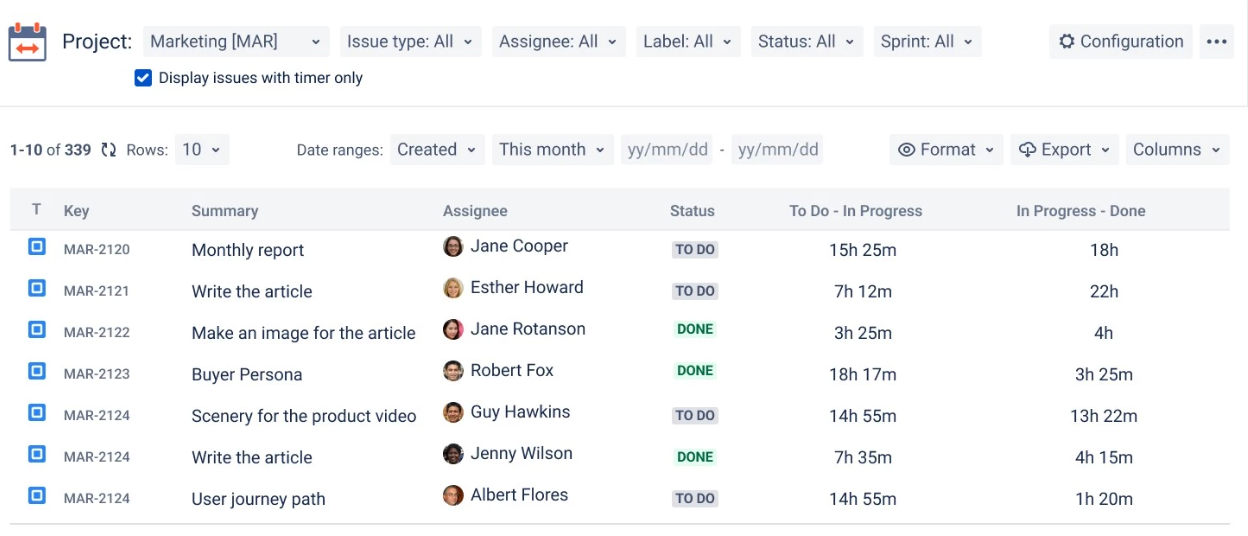Open the This month period dropdown
The image size is (1248, 536).
click(x=552, y=150)
